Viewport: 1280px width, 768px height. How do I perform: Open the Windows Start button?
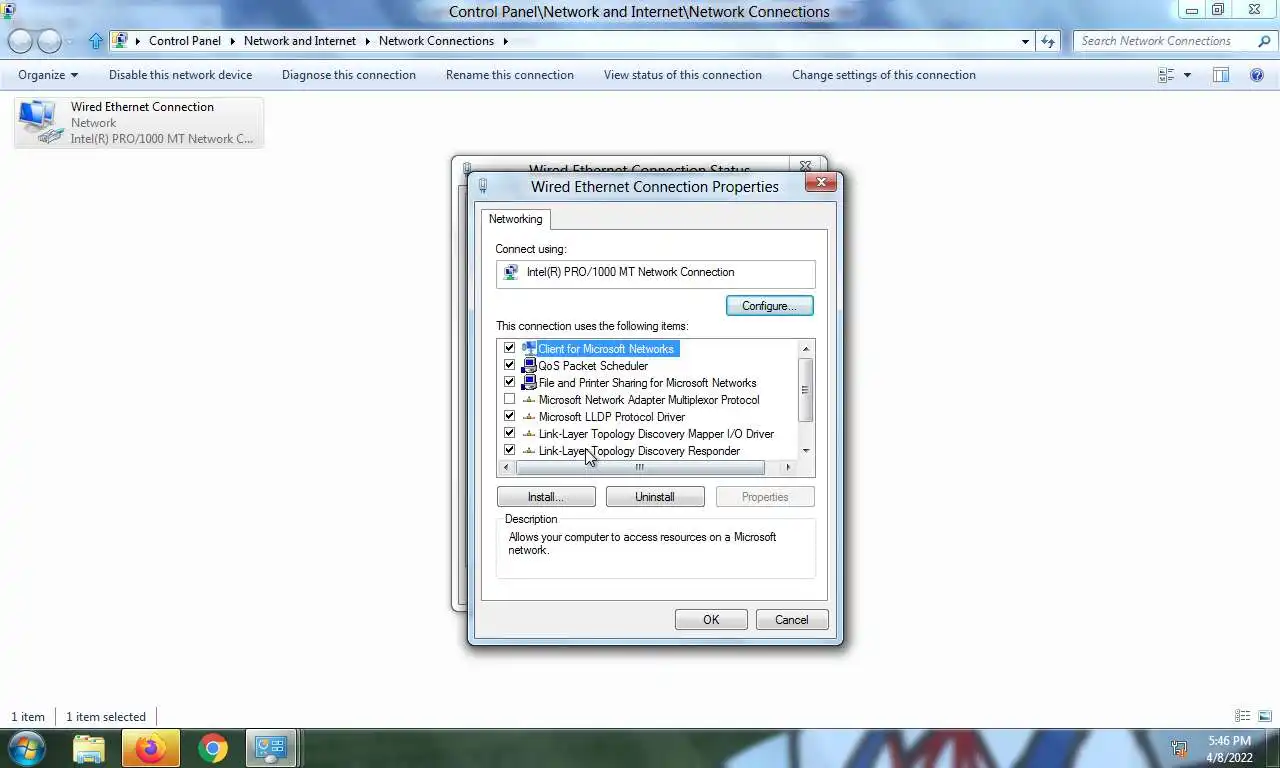[x=27, y=748]
